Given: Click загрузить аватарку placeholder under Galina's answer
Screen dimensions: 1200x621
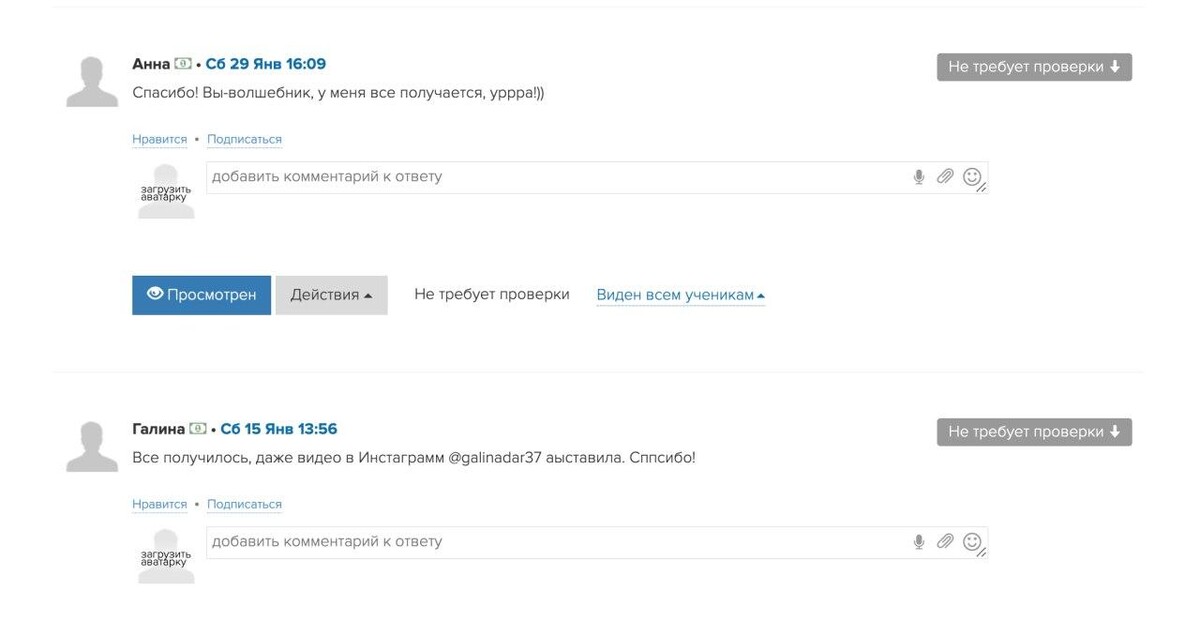Looking at the screenshot, I should tap(166, 556).
